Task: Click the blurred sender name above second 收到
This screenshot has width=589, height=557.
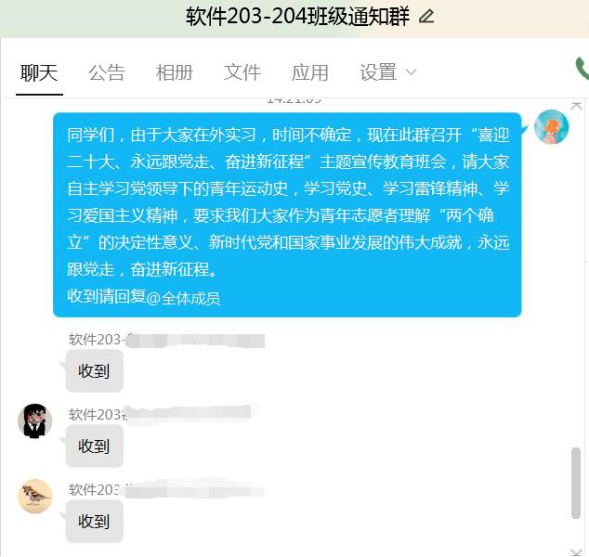Action: 160,414
